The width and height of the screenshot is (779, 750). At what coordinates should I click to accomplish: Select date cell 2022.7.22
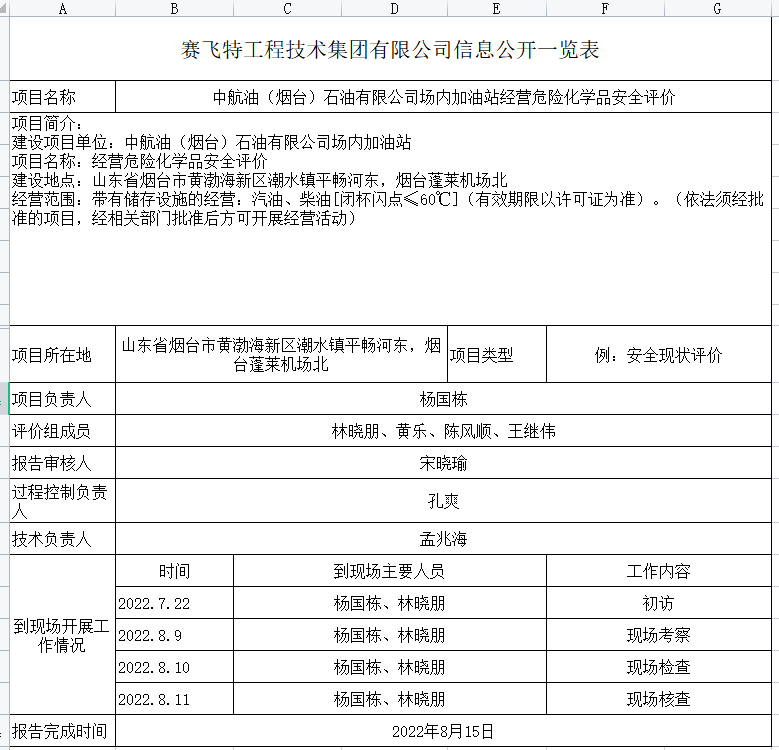(174, 602)
